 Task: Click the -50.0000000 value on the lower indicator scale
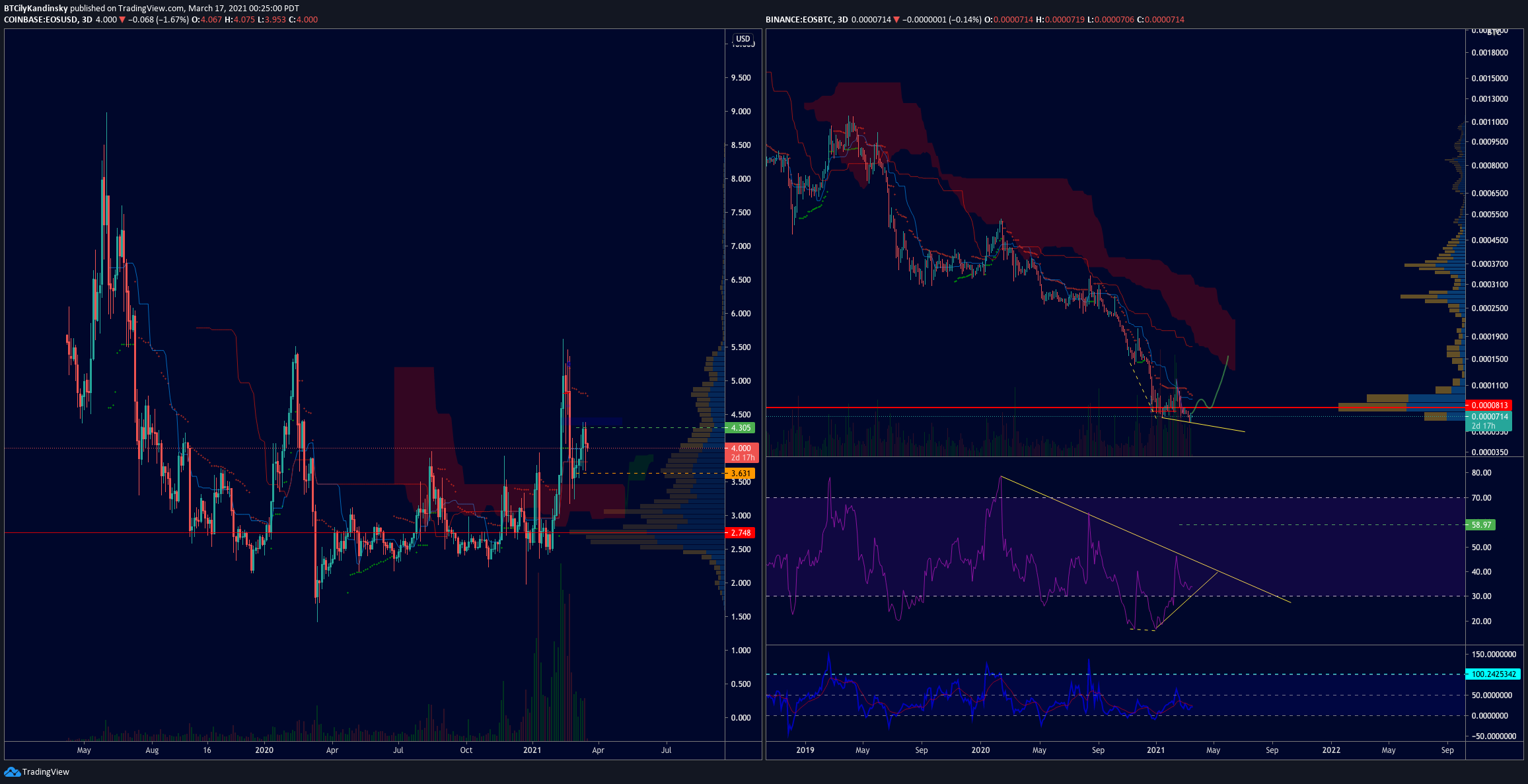pyautogui.click(x=1494, y=736)
